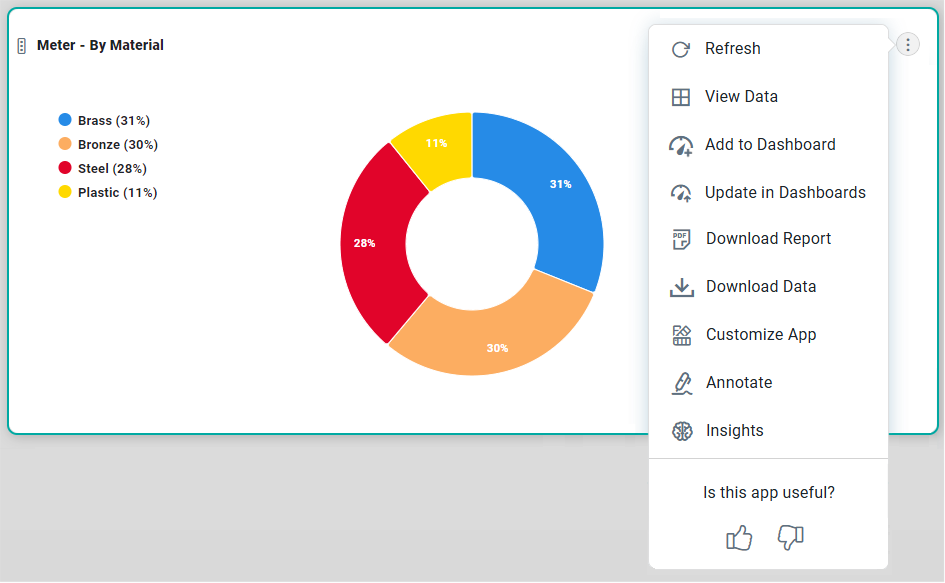Click the View Data grid icon
The image size is (945, 583).
coord(681,97)
